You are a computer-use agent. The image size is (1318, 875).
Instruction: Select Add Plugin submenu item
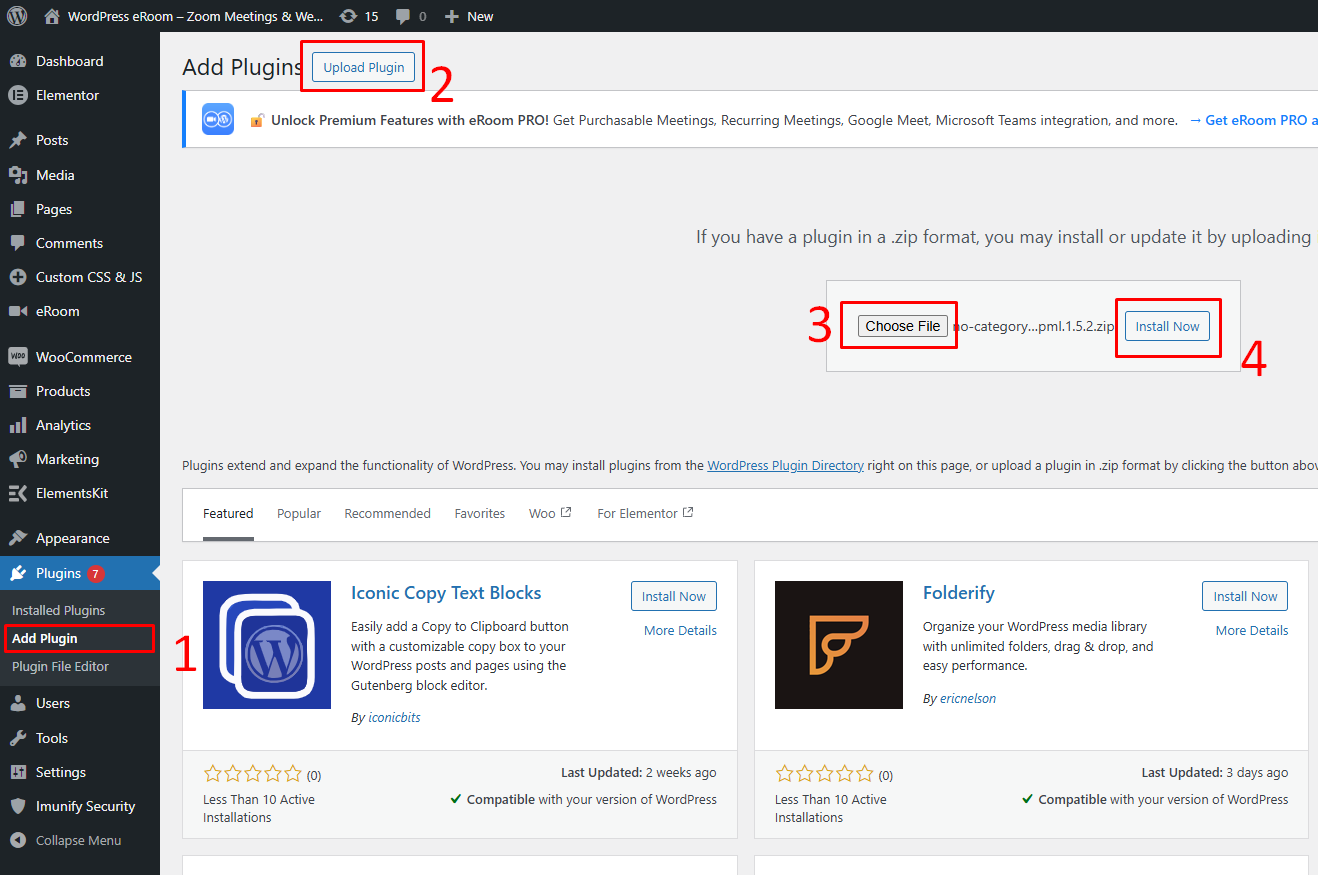44,638
